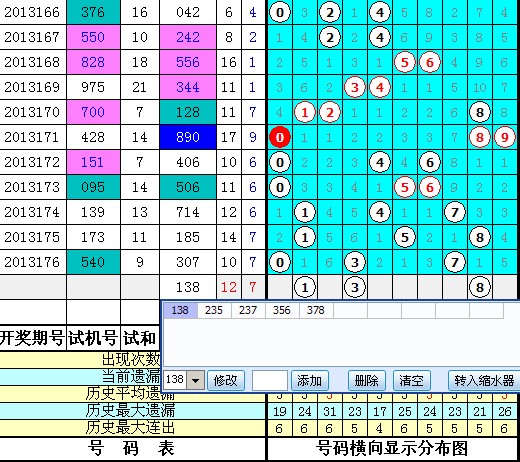Click the circled 1 in the bottom prediction row

(x=305, y=287)
